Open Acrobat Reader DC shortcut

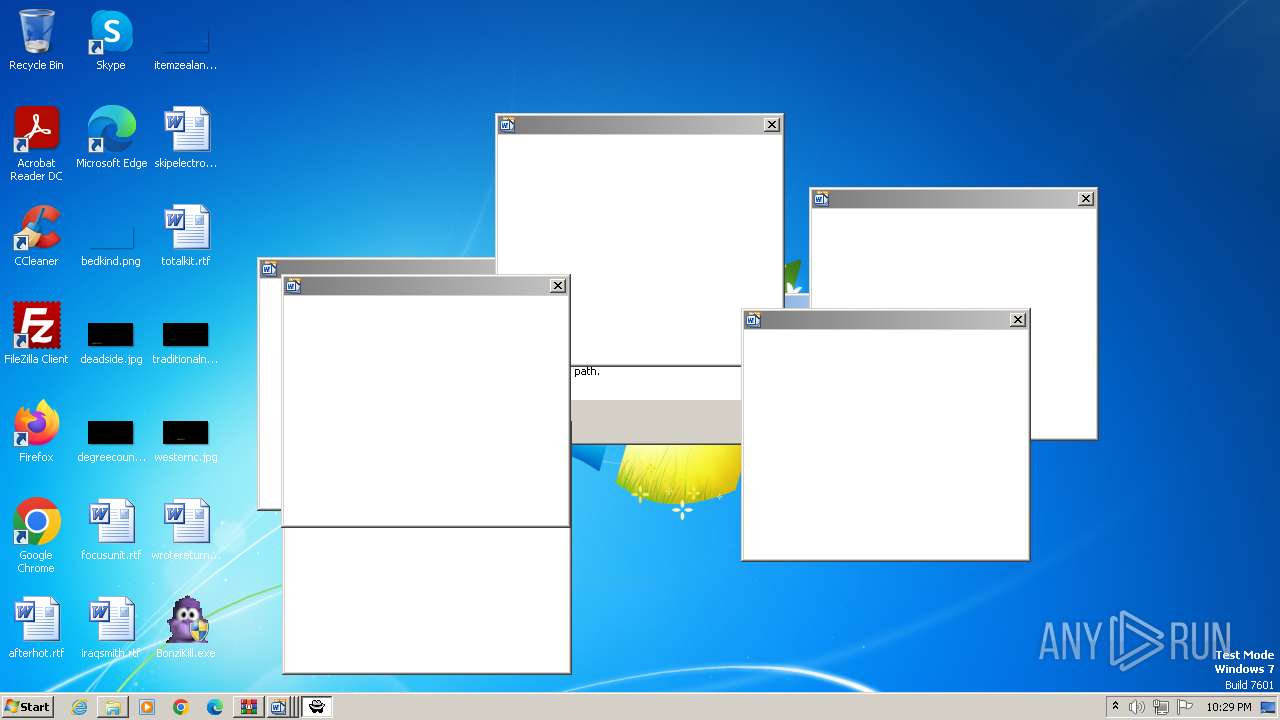pos(36,144)
